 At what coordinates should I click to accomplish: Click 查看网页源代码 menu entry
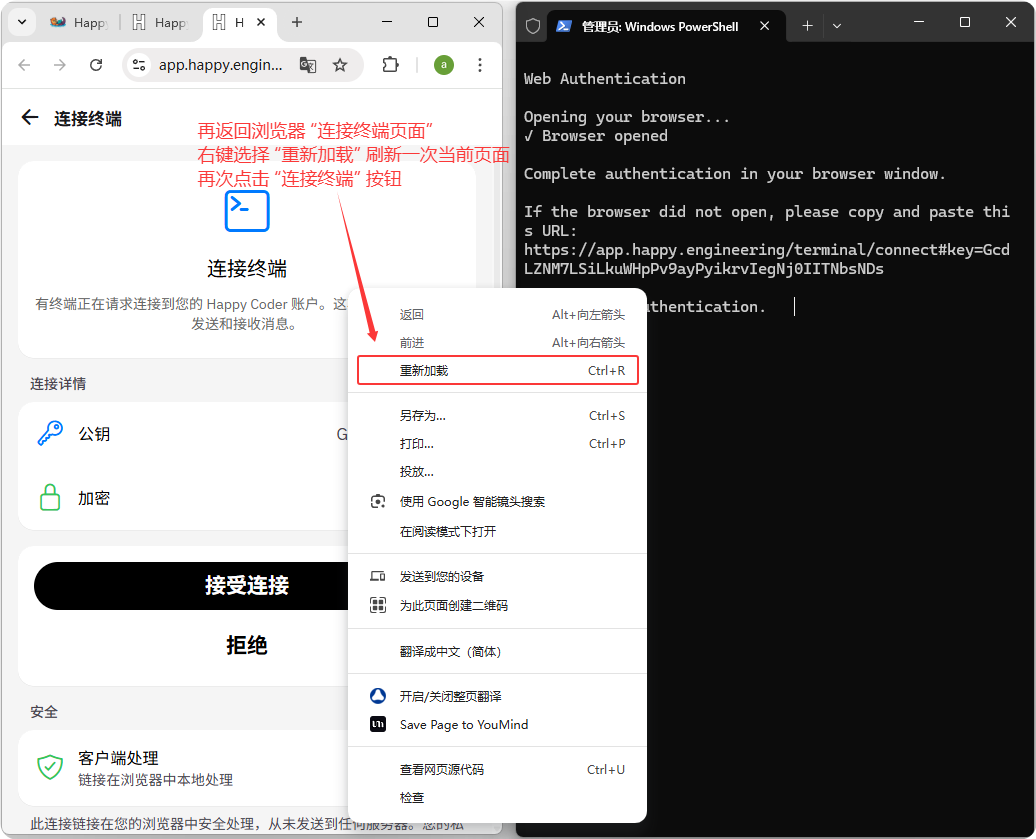442,770
